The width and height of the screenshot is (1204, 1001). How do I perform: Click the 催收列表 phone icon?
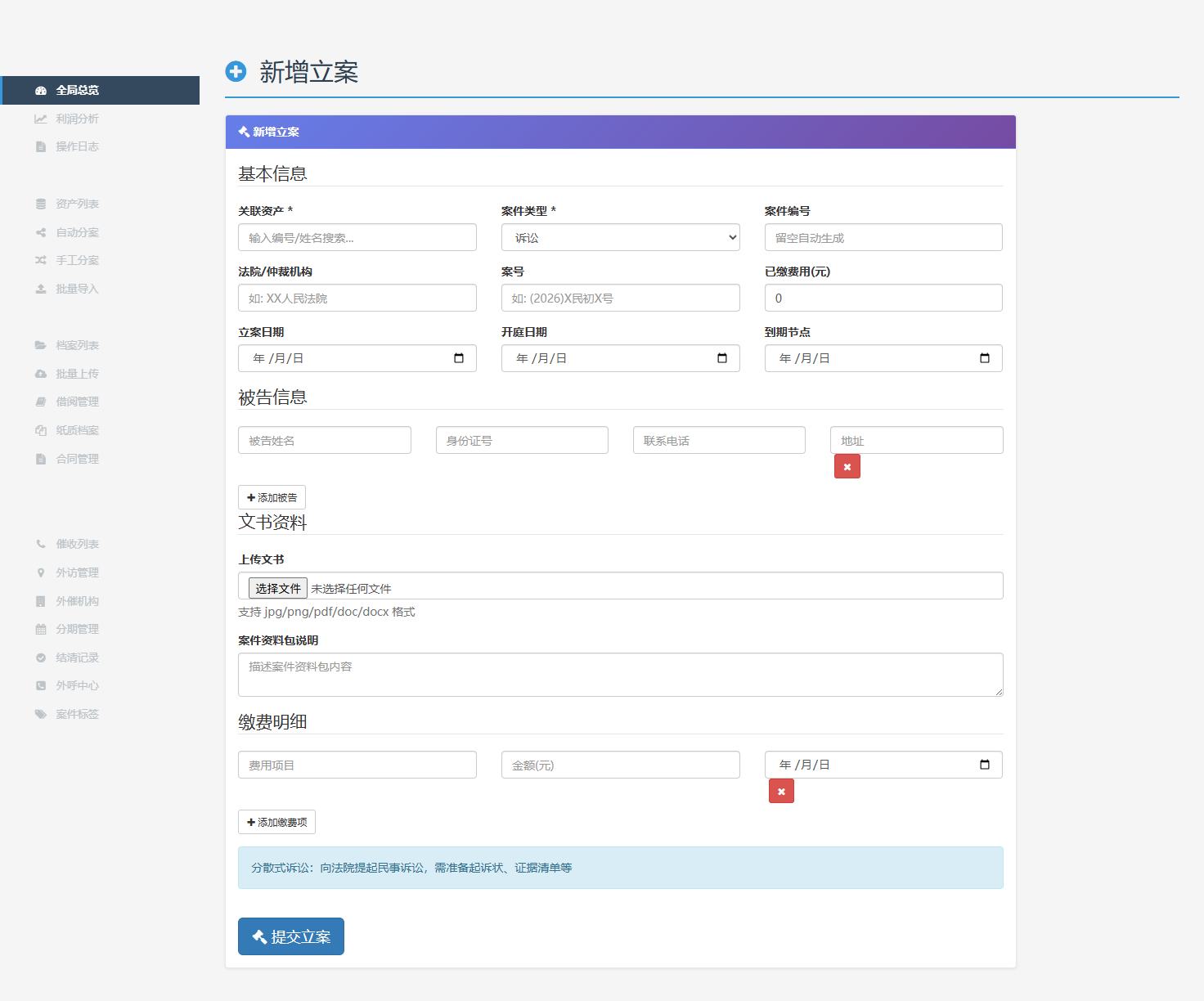(41, 544)
